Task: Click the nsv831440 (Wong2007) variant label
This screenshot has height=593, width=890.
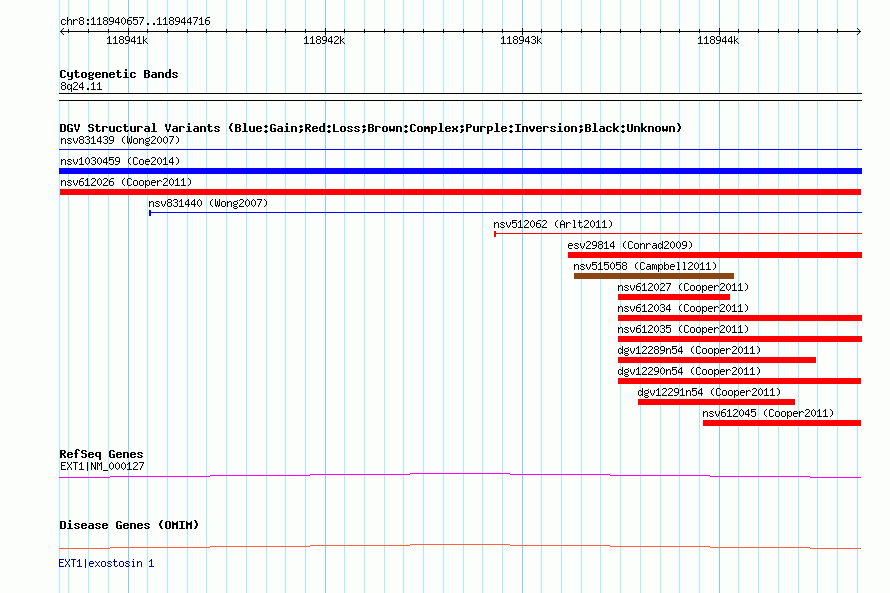Action: pos(208,204)
